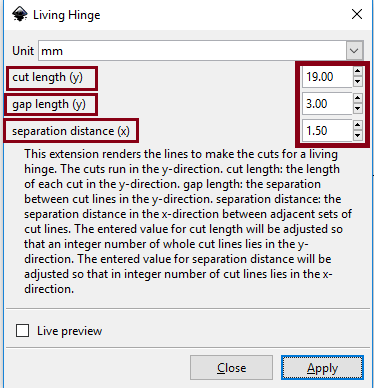Decrease separation distance with the down arrow
374x388 pixels.
[x=358, y=136]
